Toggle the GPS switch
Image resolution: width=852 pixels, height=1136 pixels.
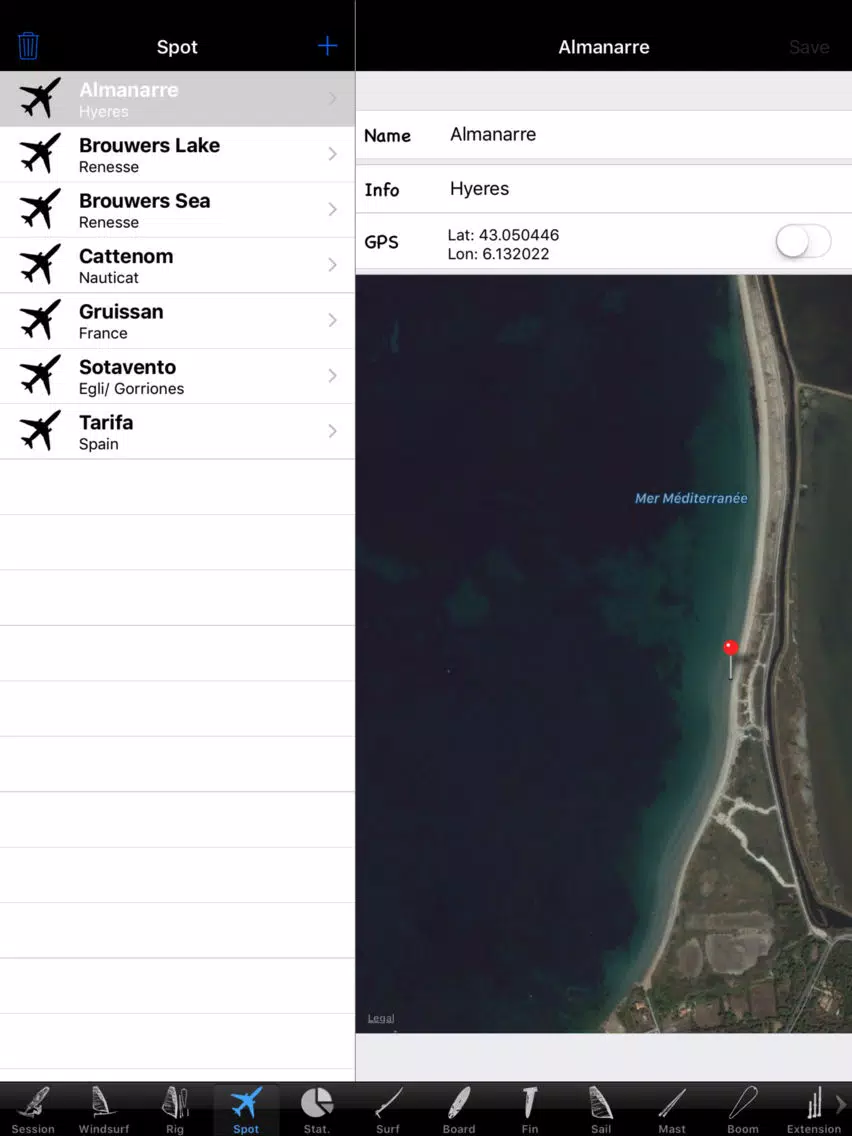click(x=803, y=241)
